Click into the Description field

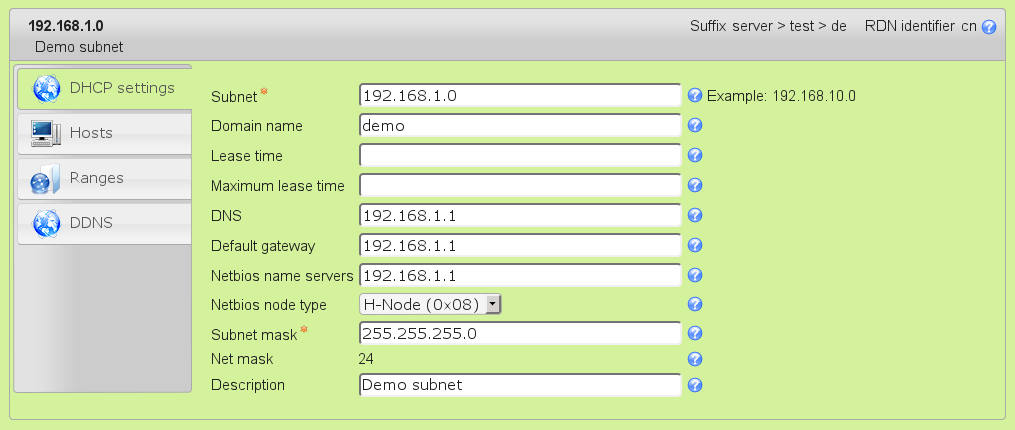pos(519,385)
